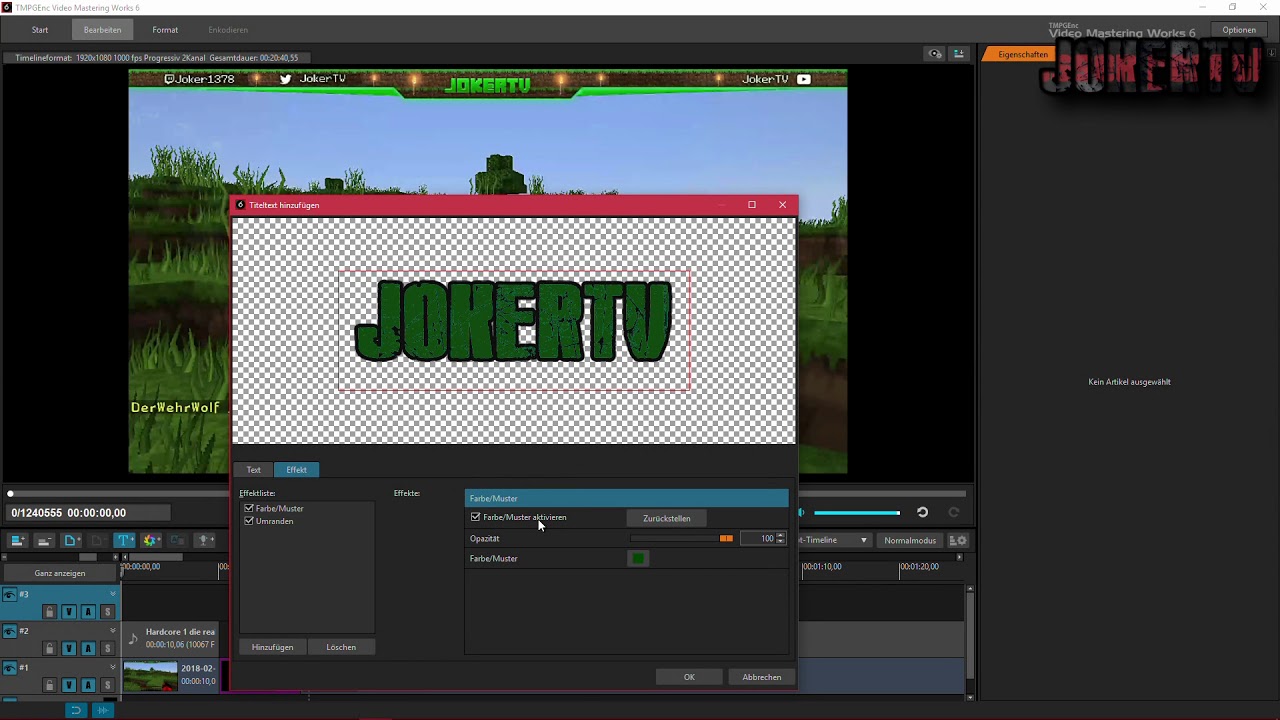
Task: Click the Eigenschaften panel collapse arrow icon
Action: [1271, 54]
